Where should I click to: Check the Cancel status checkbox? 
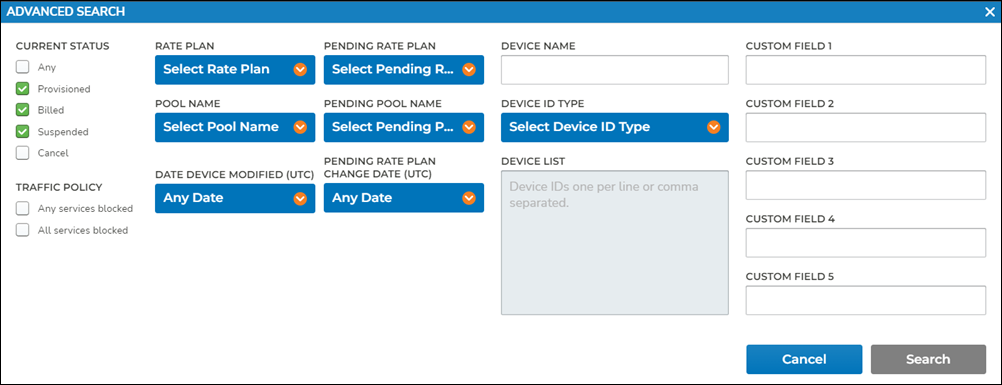(x=23, y=153)
